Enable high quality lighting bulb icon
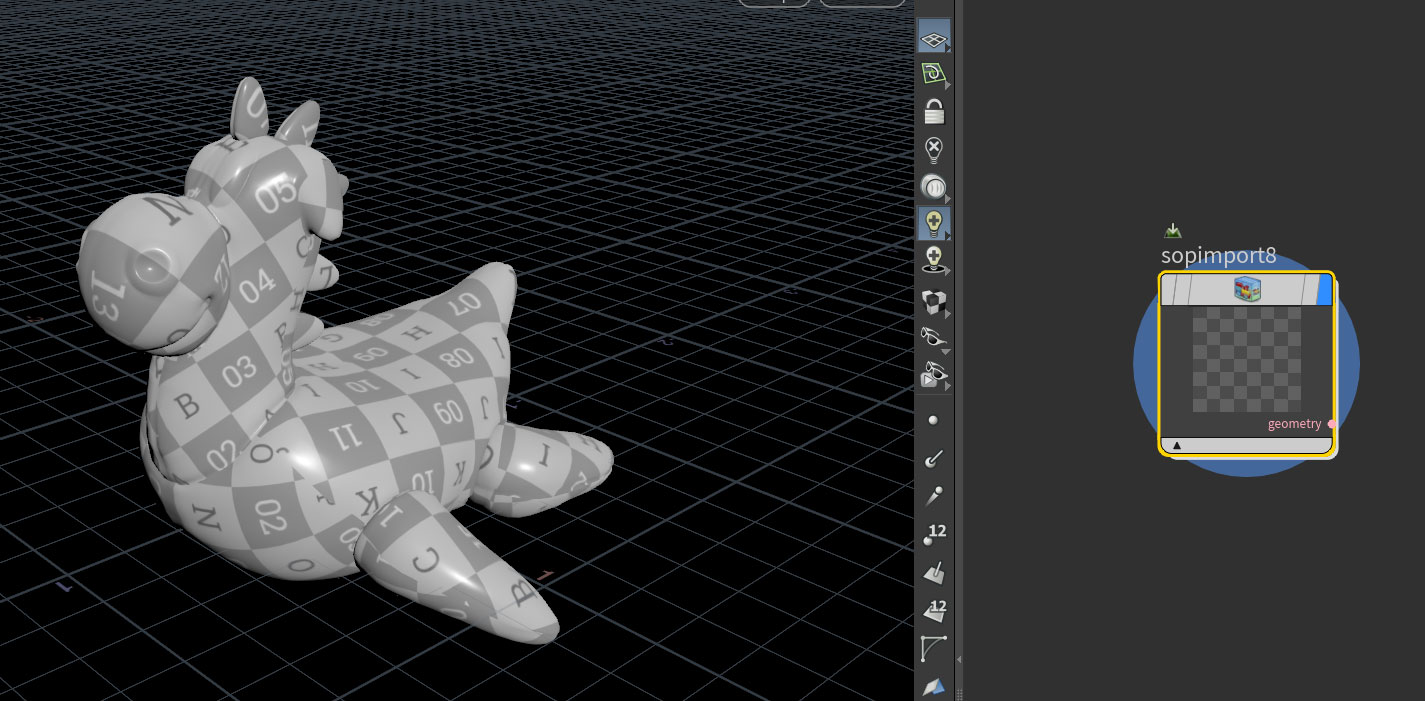1425x701 pixels. (x=933, y=261)
